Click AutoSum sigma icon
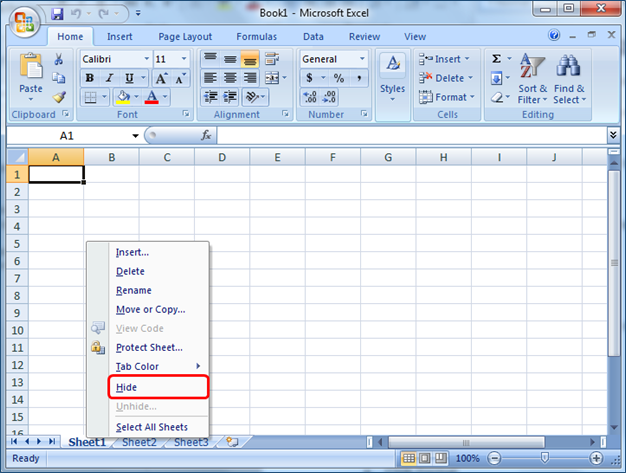The height and width of the screenshot is (473, 626). pyautogui.click(x=496, y=59)
